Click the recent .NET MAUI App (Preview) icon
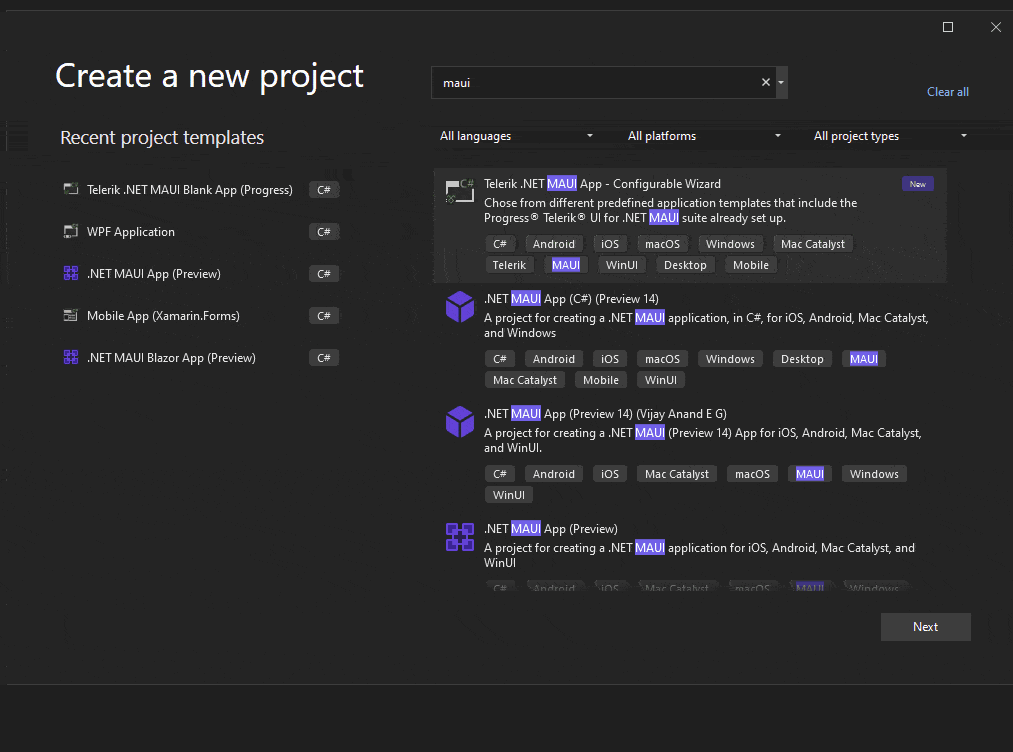Viewport: 1013px width, 752px height. (x=70, y=274)
